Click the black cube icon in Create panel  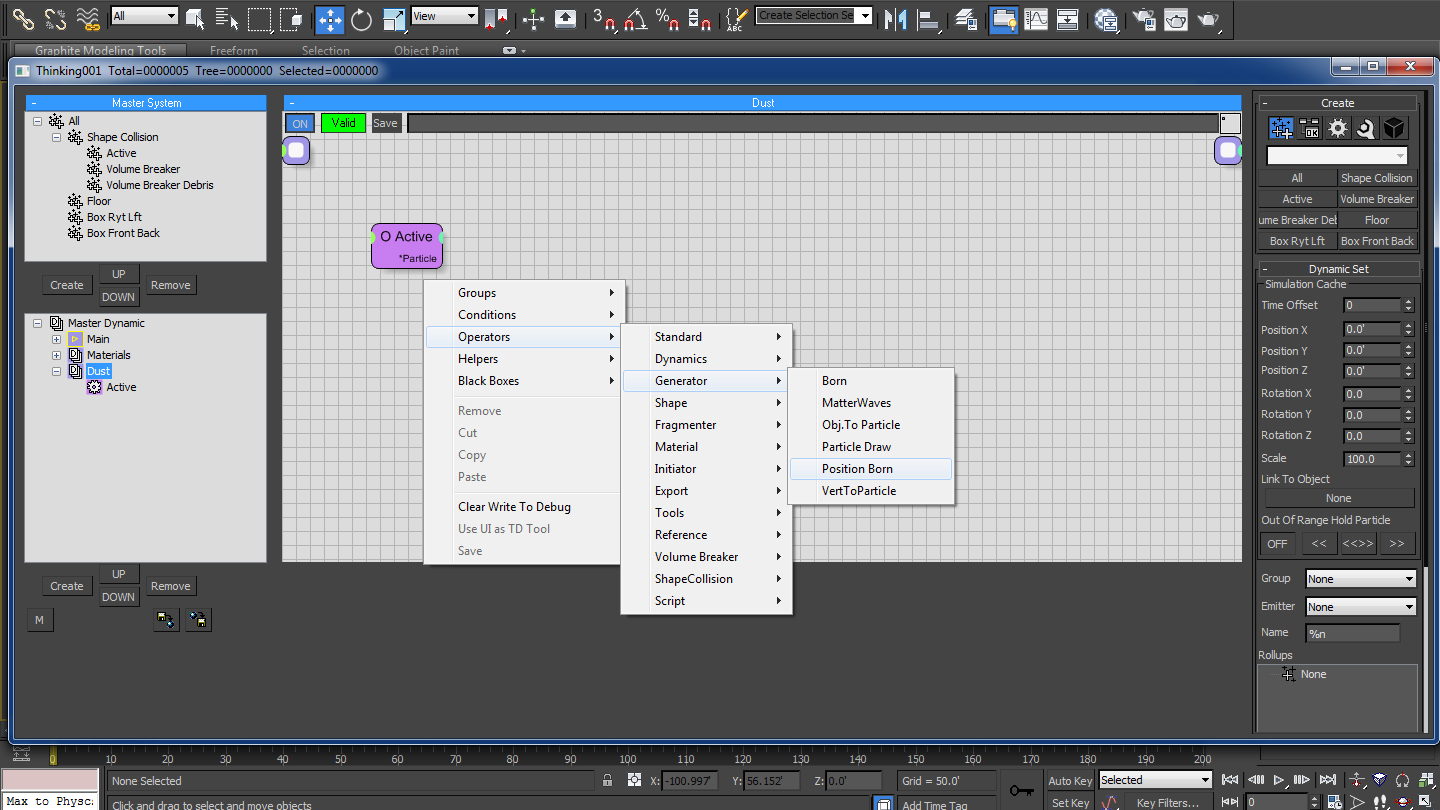click(1394, 128)
